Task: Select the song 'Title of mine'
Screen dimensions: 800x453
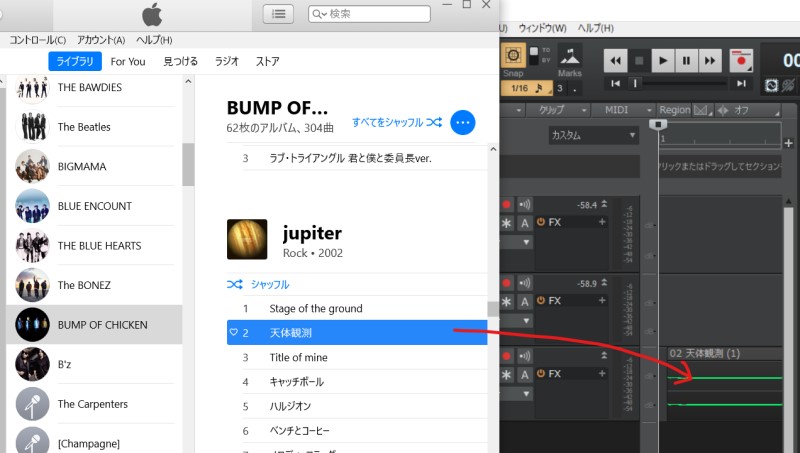Action: tap(357, 357)
